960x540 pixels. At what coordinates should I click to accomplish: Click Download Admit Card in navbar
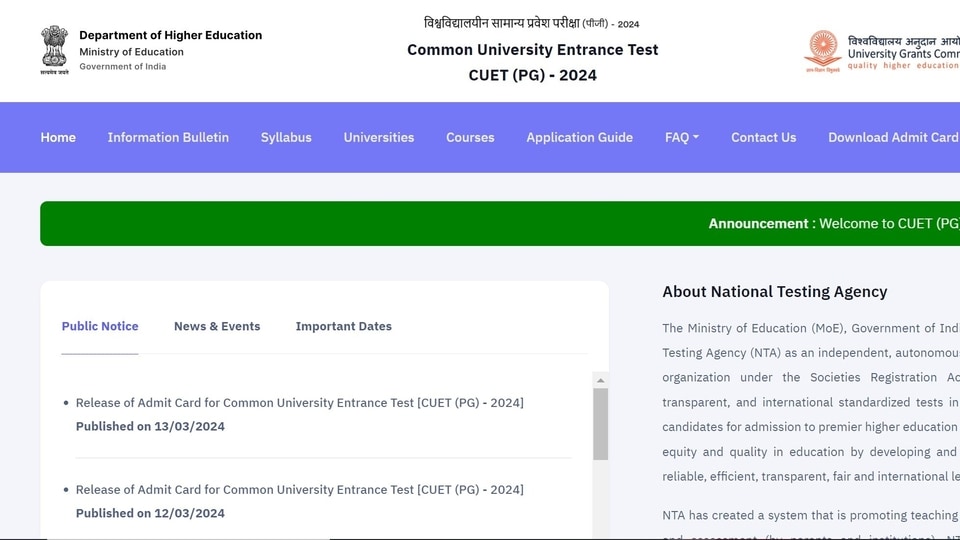point(893,138)
